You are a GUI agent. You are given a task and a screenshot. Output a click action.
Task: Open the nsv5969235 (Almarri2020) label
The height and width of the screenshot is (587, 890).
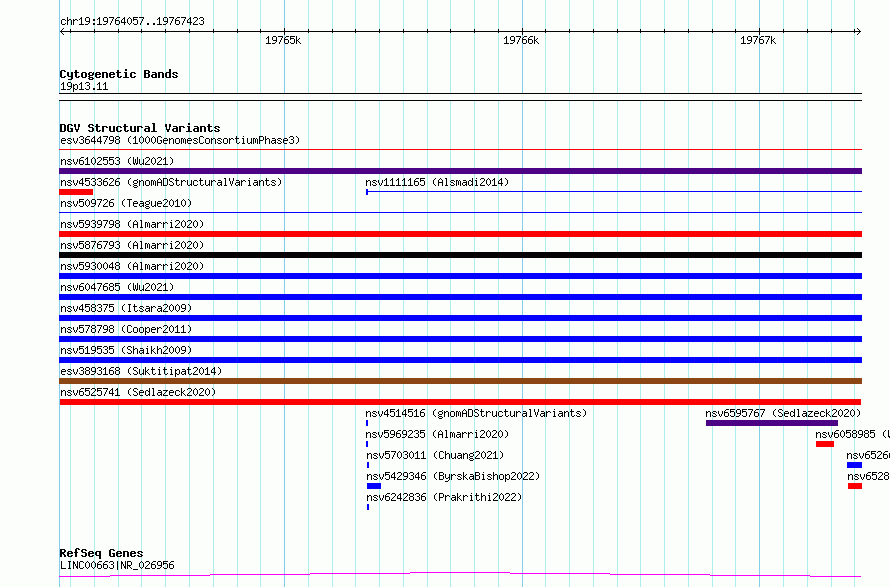click(437, 434)
